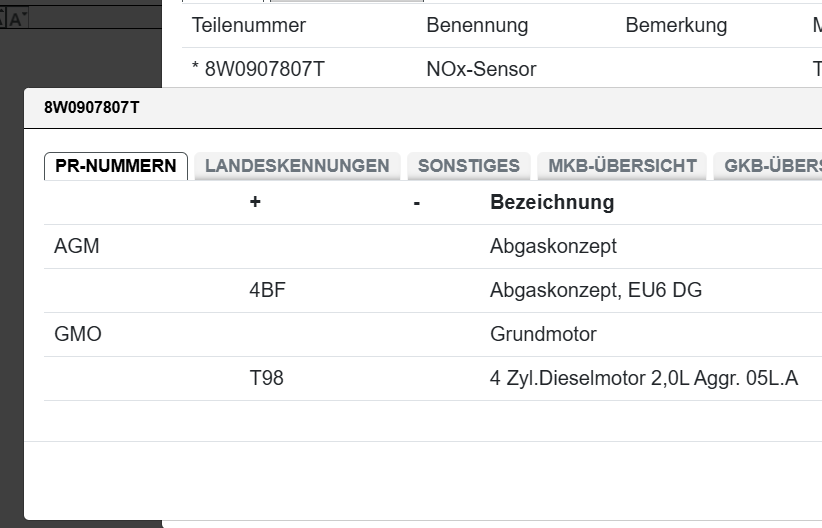
Task: Click the minus column header
Action: pyautogui.click(x=416, y=202)
